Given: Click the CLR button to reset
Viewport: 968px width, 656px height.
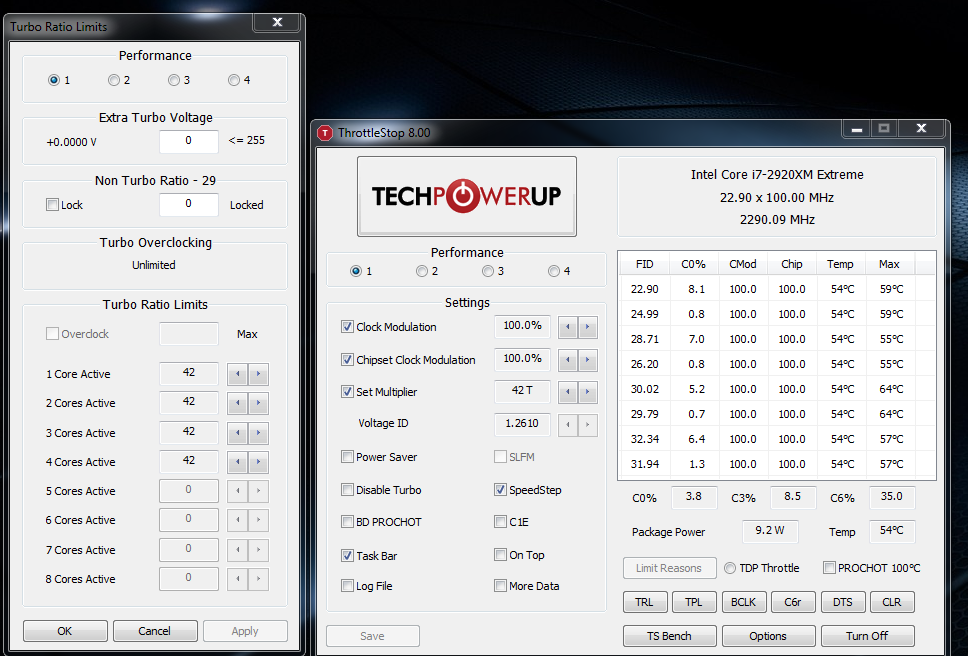Looking at the screenshot, I should pos(892,602).
